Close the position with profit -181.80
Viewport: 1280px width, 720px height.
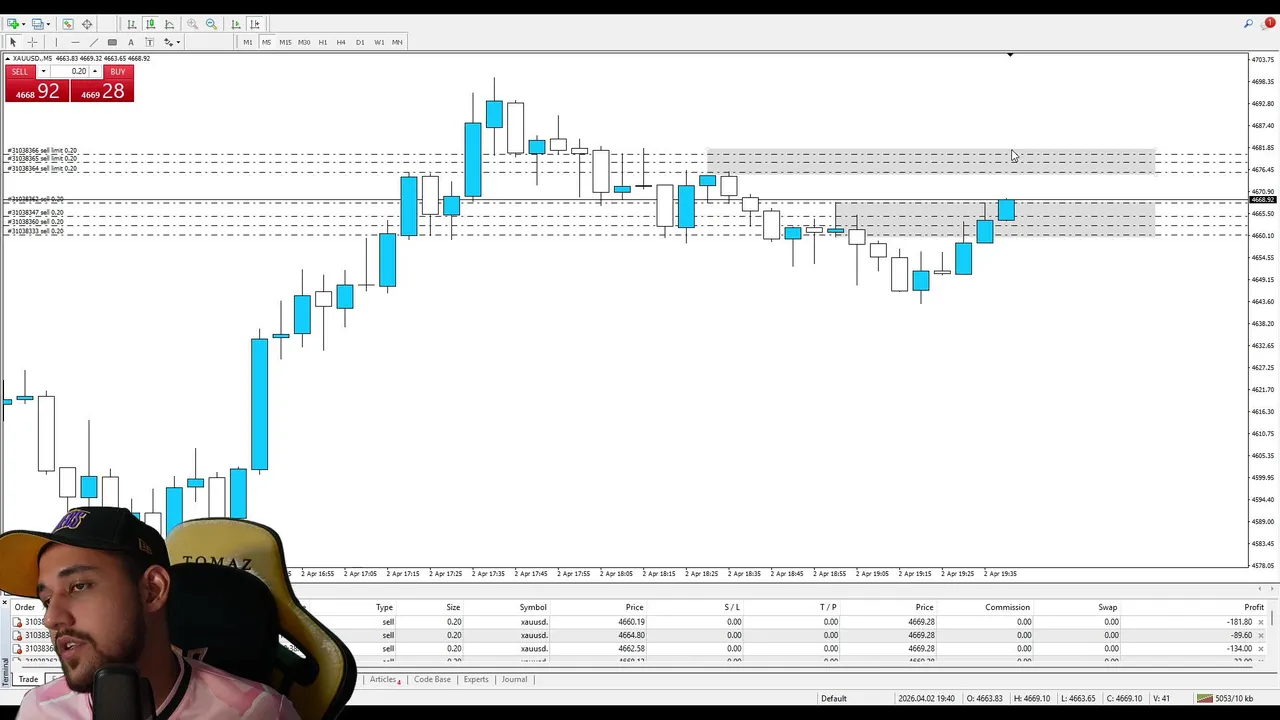pyautogui.click(x=1261, y=622)
